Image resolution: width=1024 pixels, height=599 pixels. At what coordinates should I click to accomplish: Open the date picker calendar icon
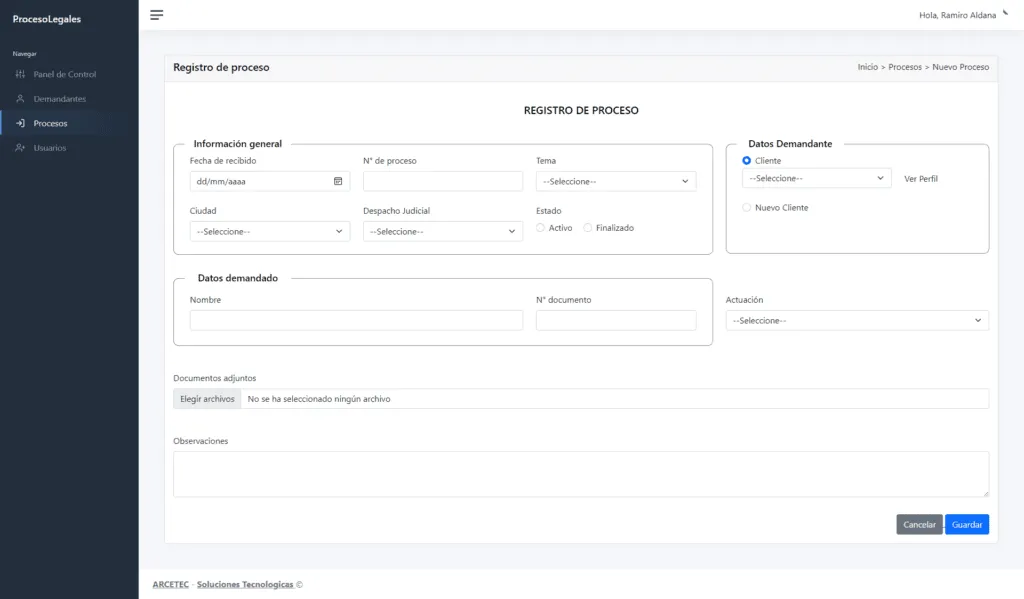(x=336, y=181)
